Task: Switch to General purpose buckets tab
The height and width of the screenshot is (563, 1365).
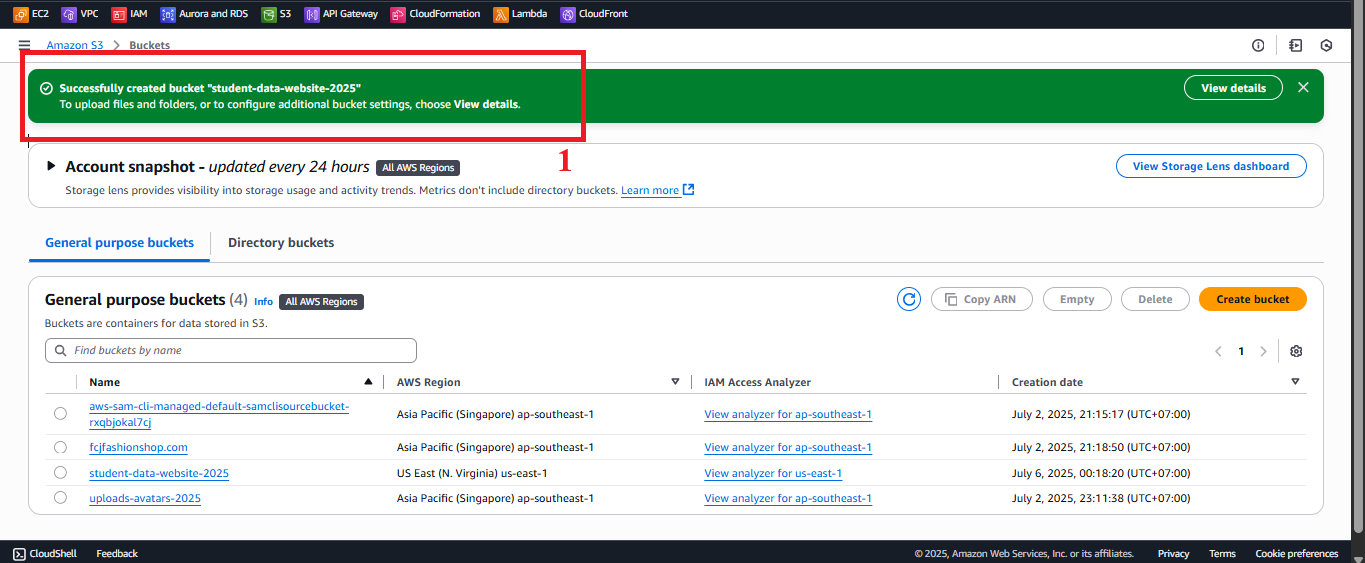Action: (119, 243)
